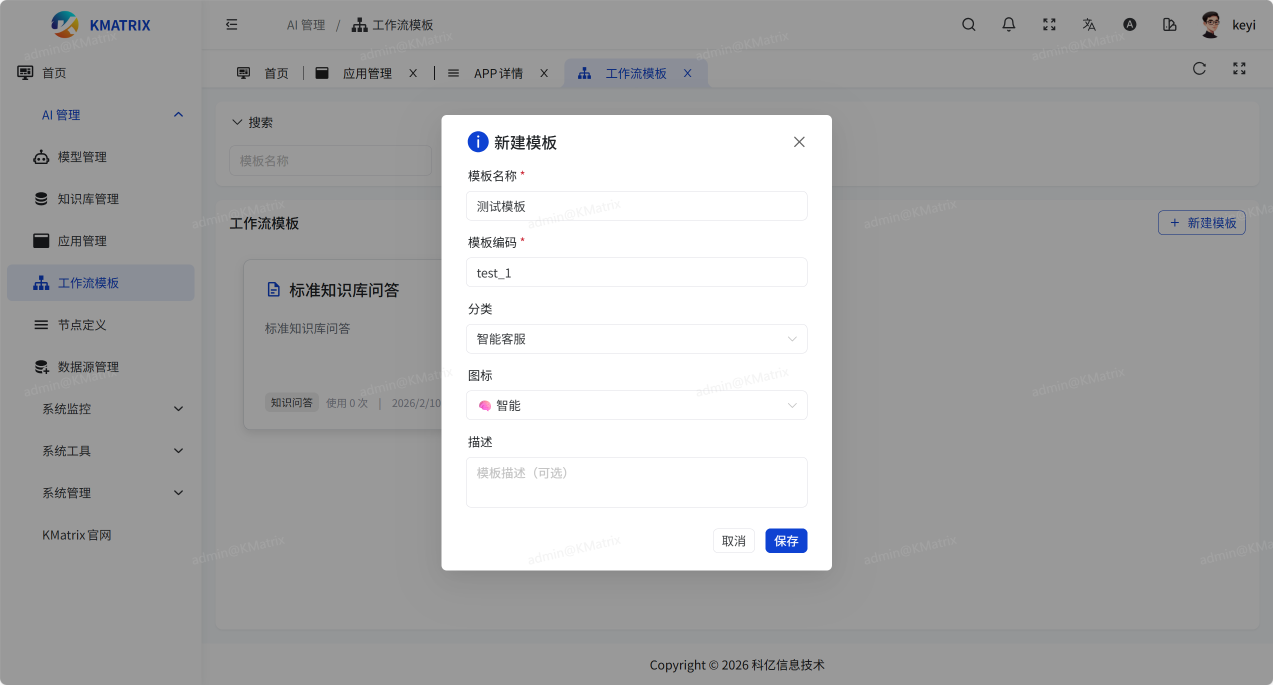Click the 描述 text area
This screenshot has height=685, width=1273.
pos(636,482)
